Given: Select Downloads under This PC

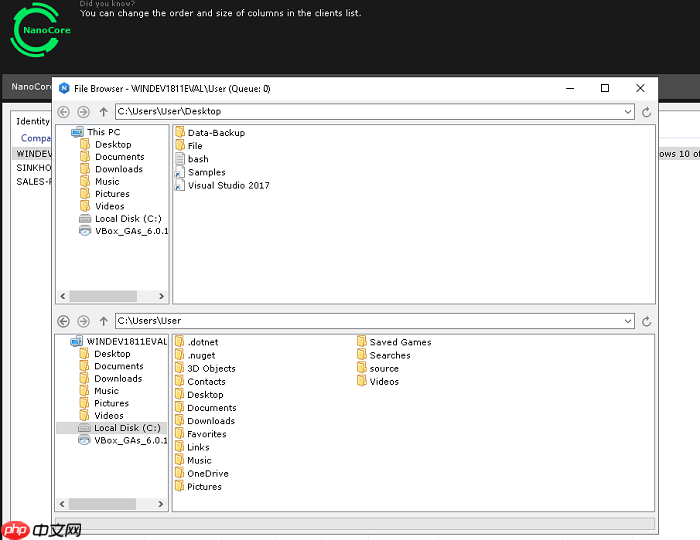Looking at the screenshot, I should pos(111,169).
